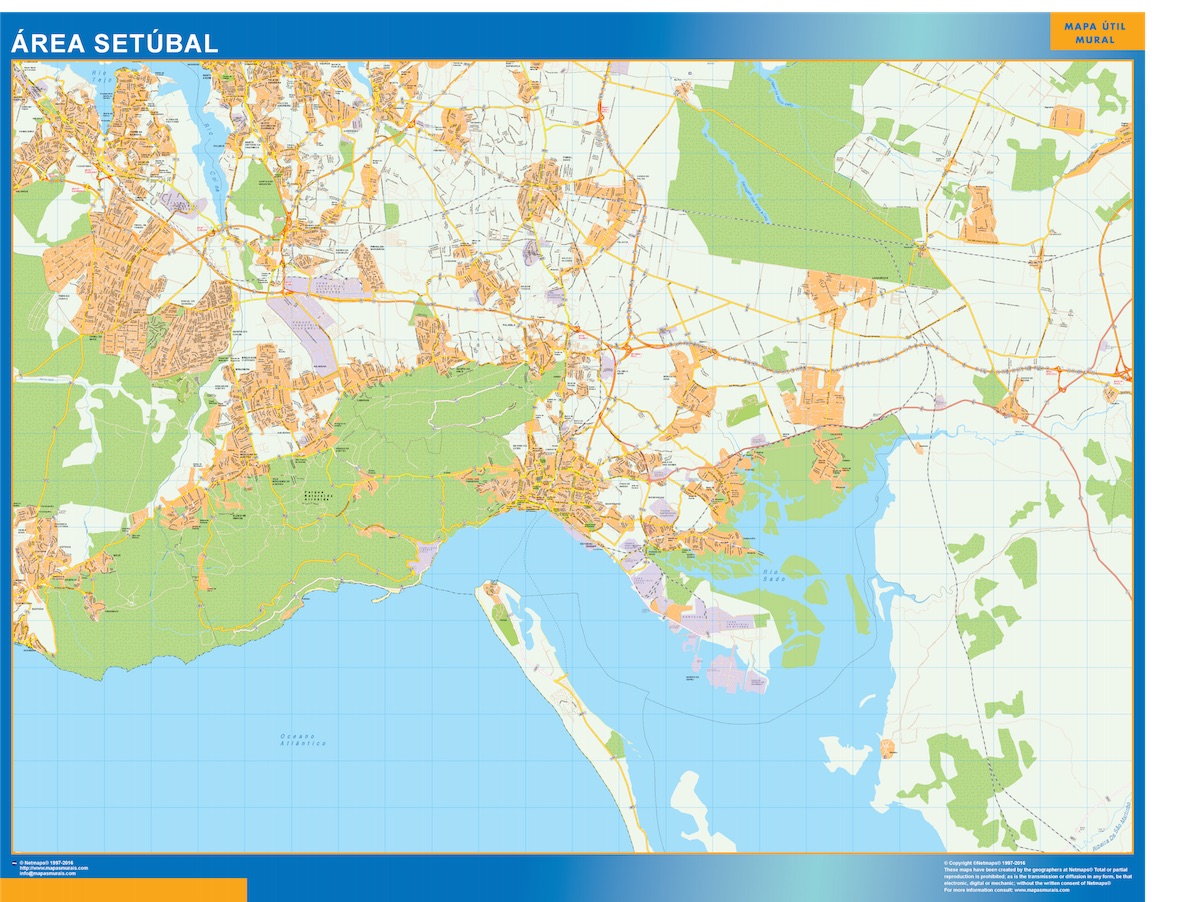
Task: Open the http://www.mapasmurais.com link
Action: (53, 868)
